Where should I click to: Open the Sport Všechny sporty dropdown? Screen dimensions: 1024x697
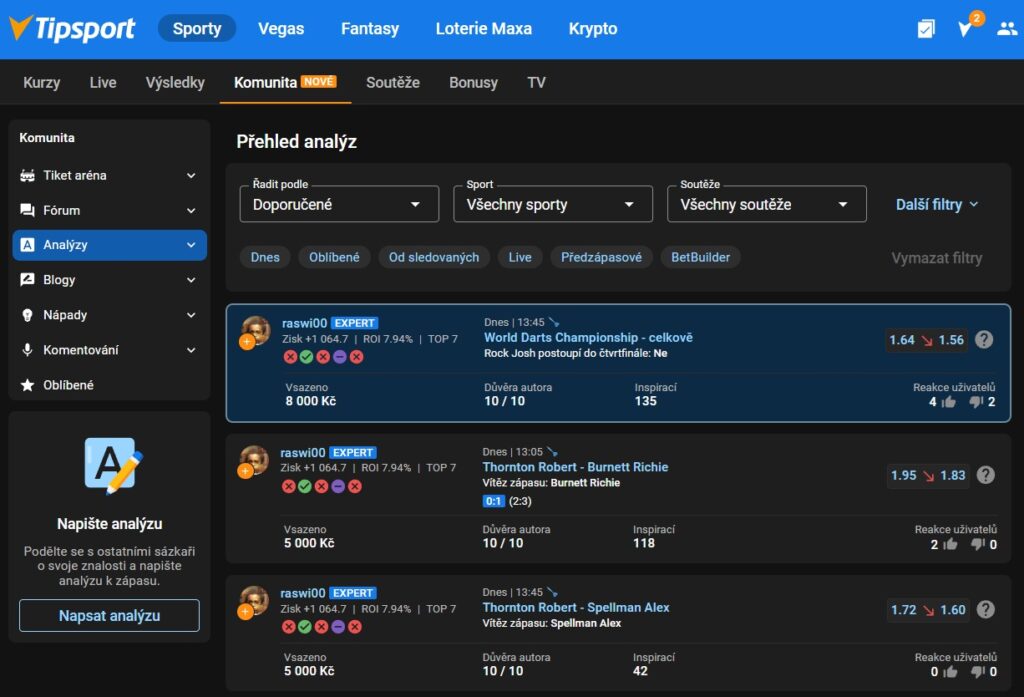point(552,204)
